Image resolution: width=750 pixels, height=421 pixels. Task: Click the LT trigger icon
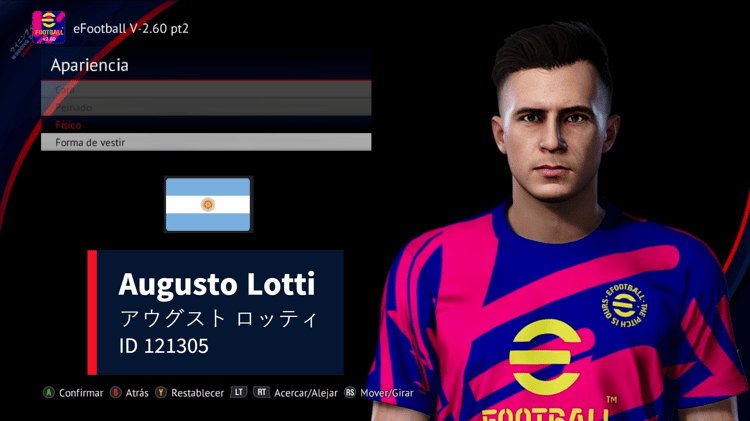239,392
